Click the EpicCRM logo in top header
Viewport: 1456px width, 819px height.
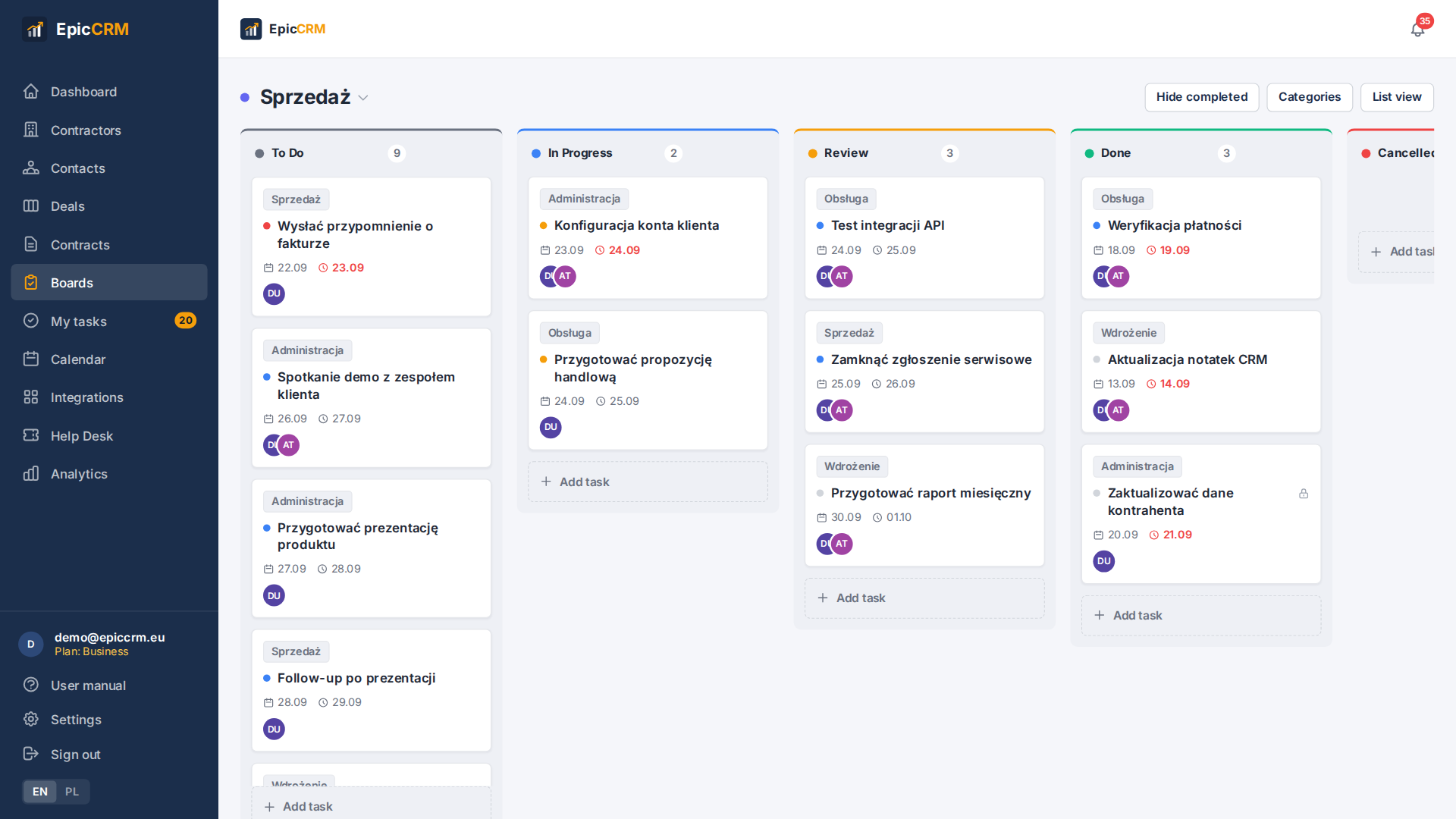pyautogui.click(x=283, y=29)
